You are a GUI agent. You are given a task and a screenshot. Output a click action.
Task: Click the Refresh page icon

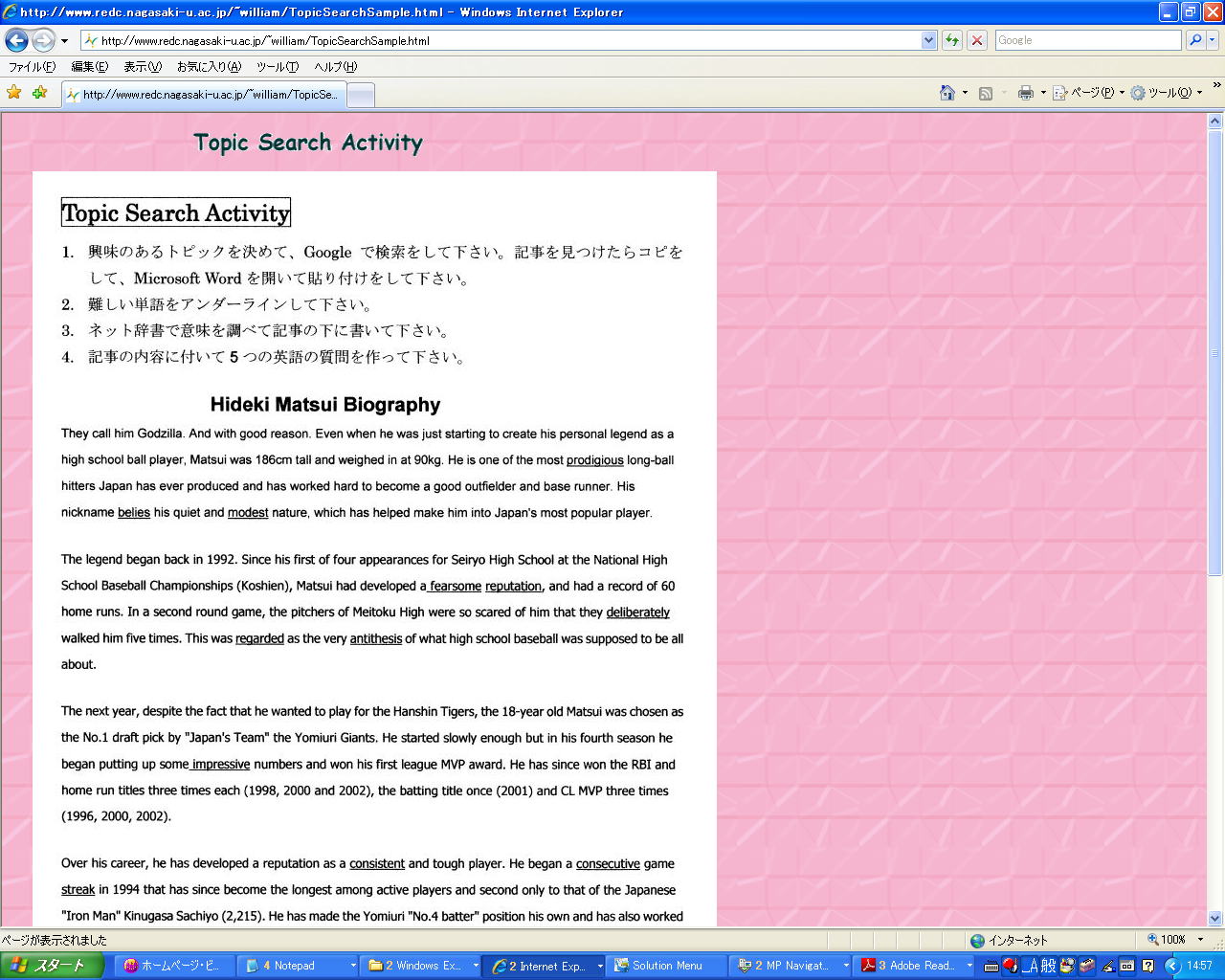coord(952,40)
